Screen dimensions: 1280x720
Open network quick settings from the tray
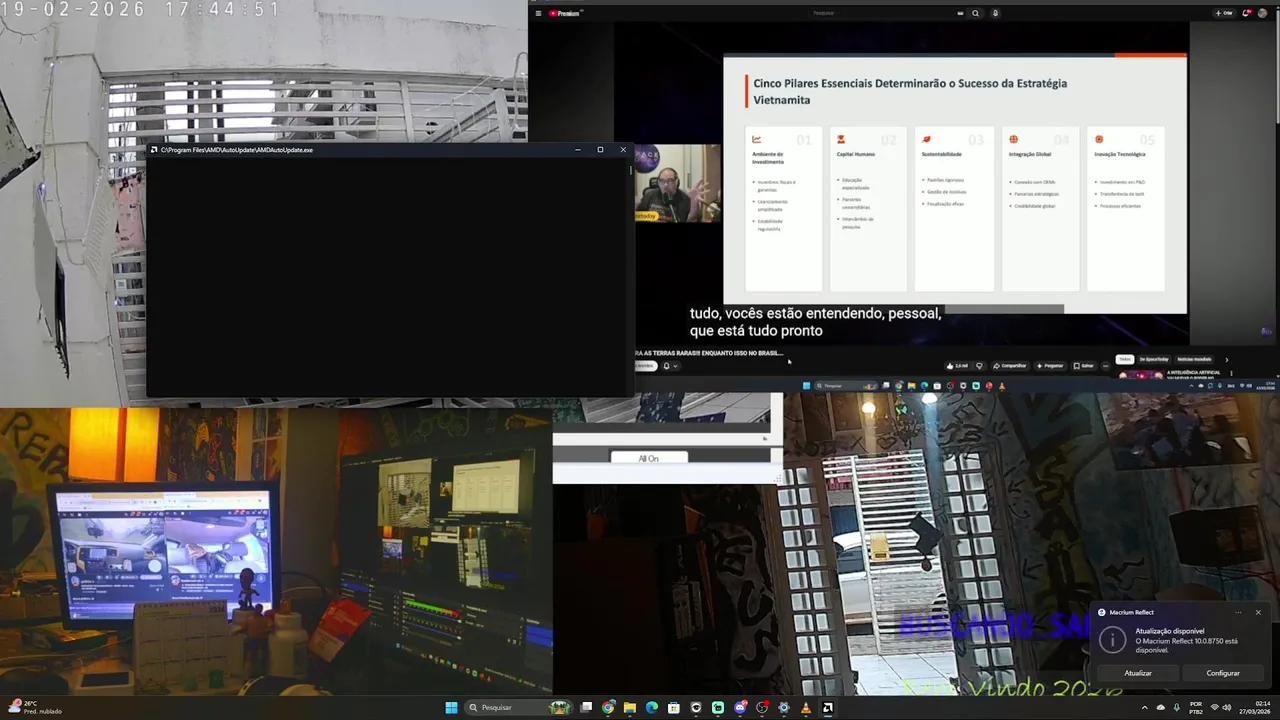tap(1216, 707)
